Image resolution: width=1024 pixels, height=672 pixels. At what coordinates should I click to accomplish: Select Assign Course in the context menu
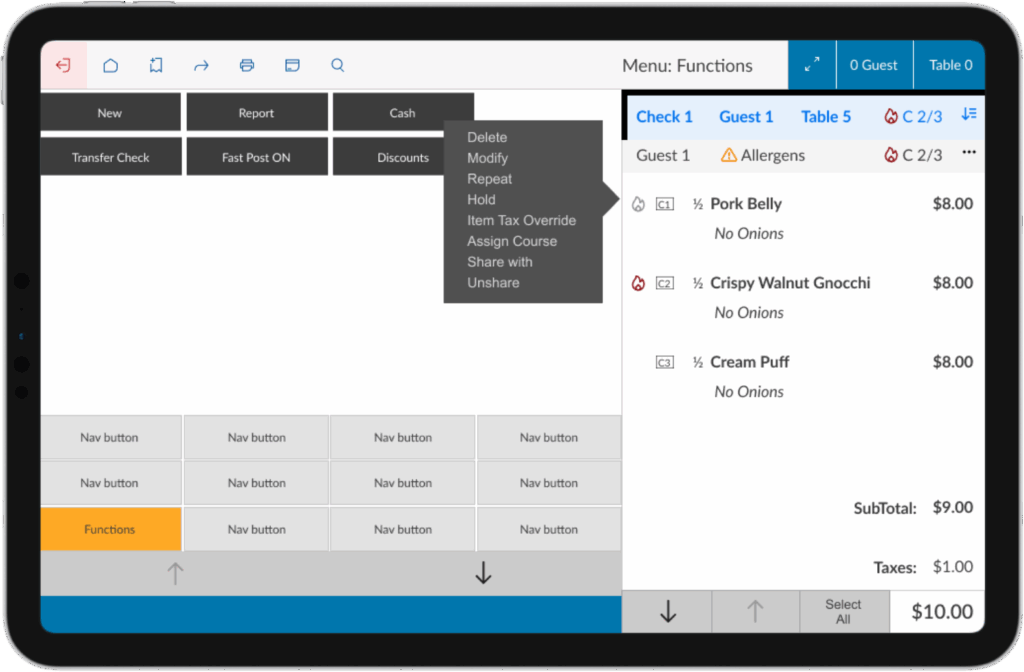(512, 241)
